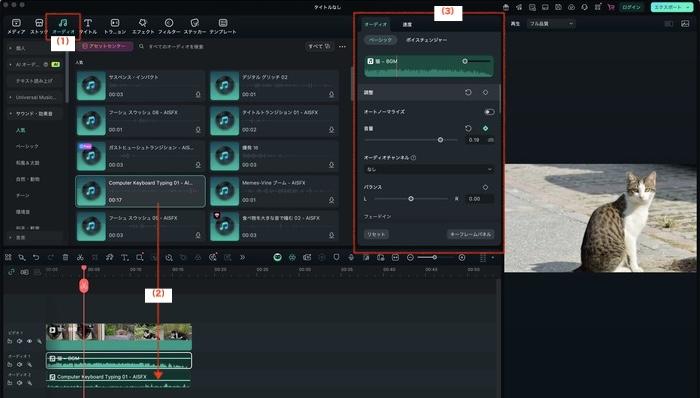The width and height of the screenshot is (700, 398).
Task: Open the テンプレート templates tab
Action: coord(223,26)
